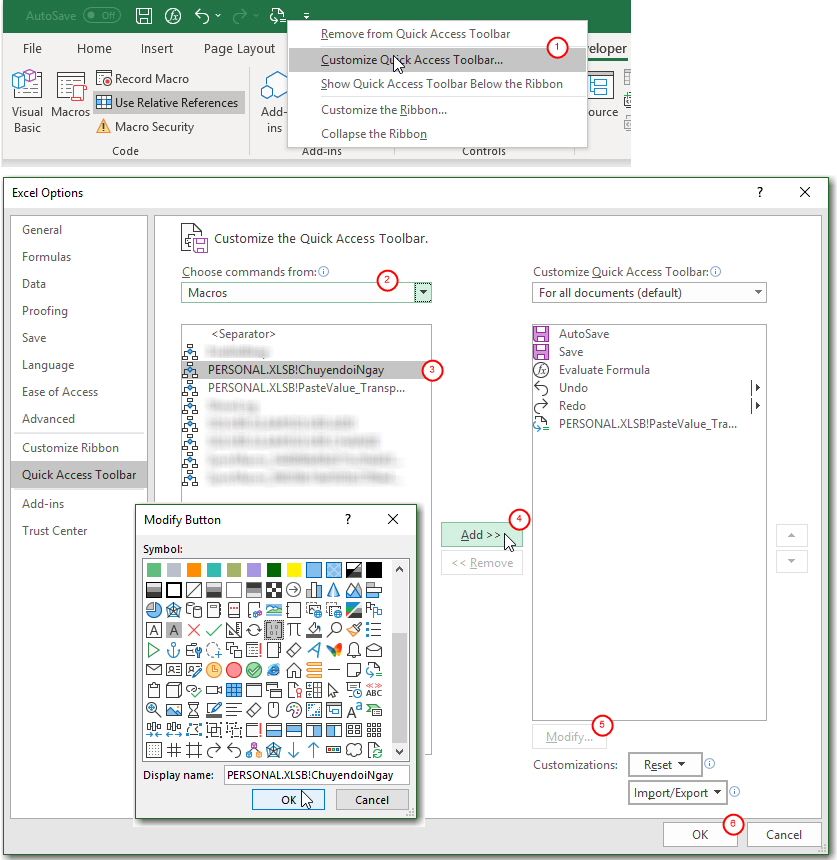Screen dimensions: 837x860
Task: Click Cancel in Excel Options dialog
Action: pyautogui.click(x=784, y=834)
